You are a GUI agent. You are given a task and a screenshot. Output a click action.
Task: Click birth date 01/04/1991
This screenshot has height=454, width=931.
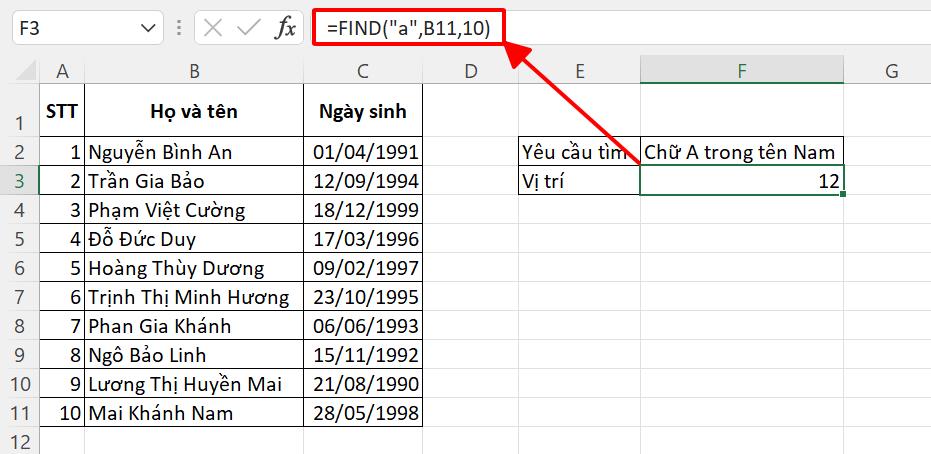tap(363, 152)
